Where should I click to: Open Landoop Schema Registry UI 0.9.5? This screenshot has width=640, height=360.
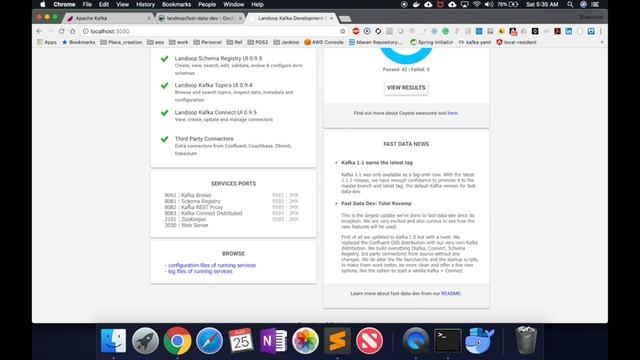(218, 58)
